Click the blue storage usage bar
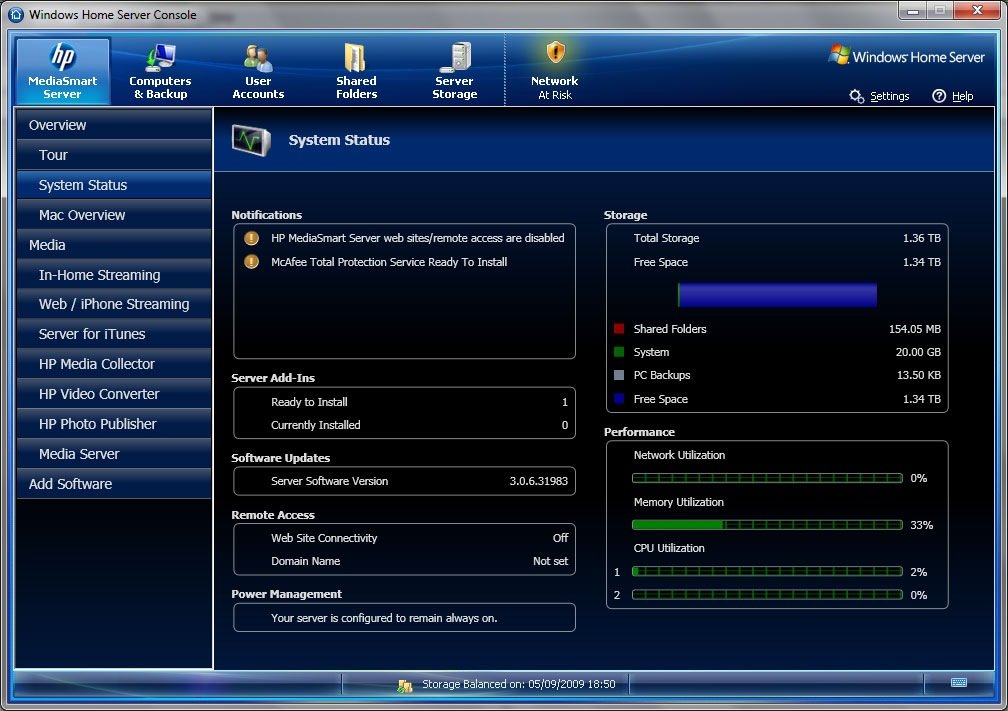1008x711 pixels. pos(777,295)
